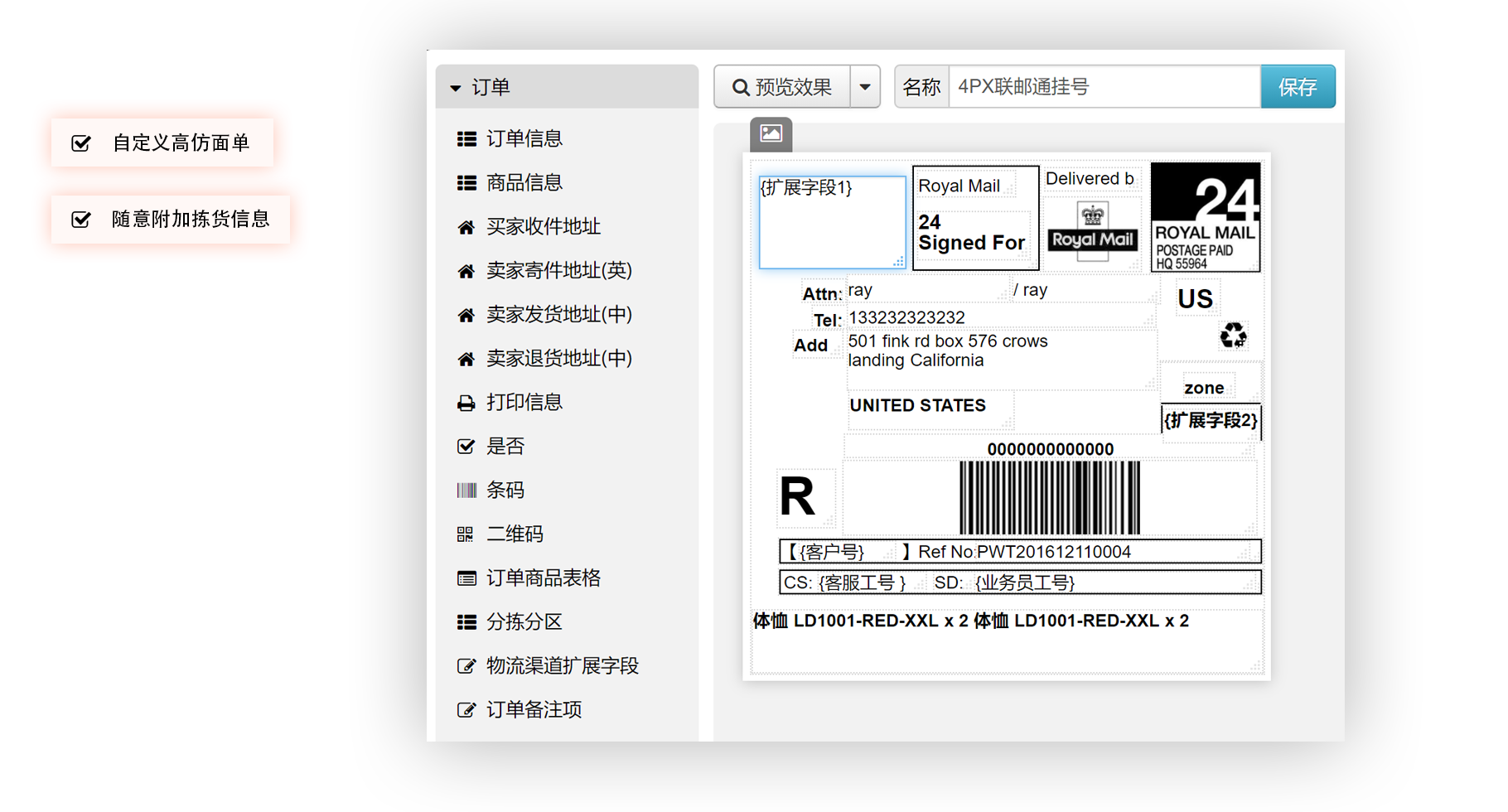1508x812 pixels.
Task: Select 条码 menu entry
Action: coord(505,491)
